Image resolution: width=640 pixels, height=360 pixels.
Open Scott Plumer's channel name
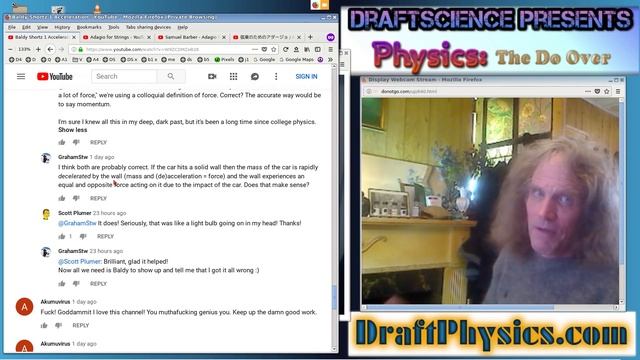tap(74, 213)
